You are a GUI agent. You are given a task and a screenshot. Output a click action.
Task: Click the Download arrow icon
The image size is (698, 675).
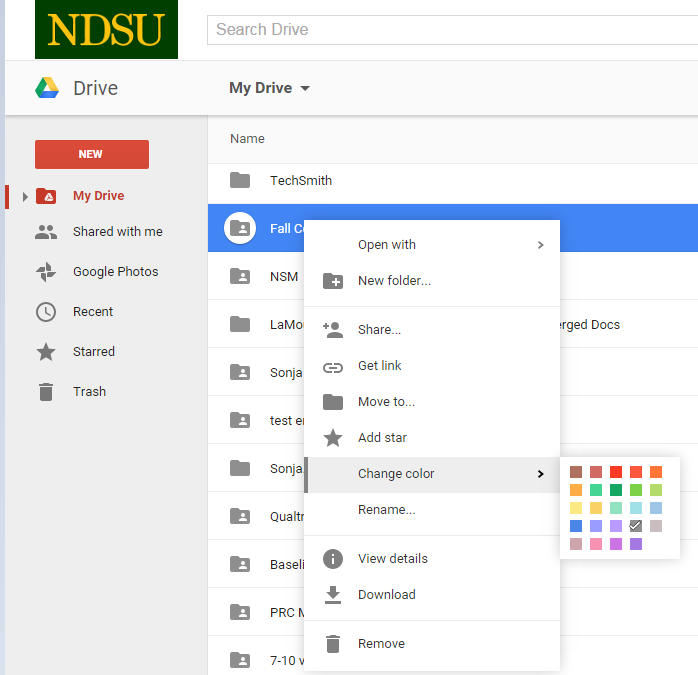(x=333, y=595)
